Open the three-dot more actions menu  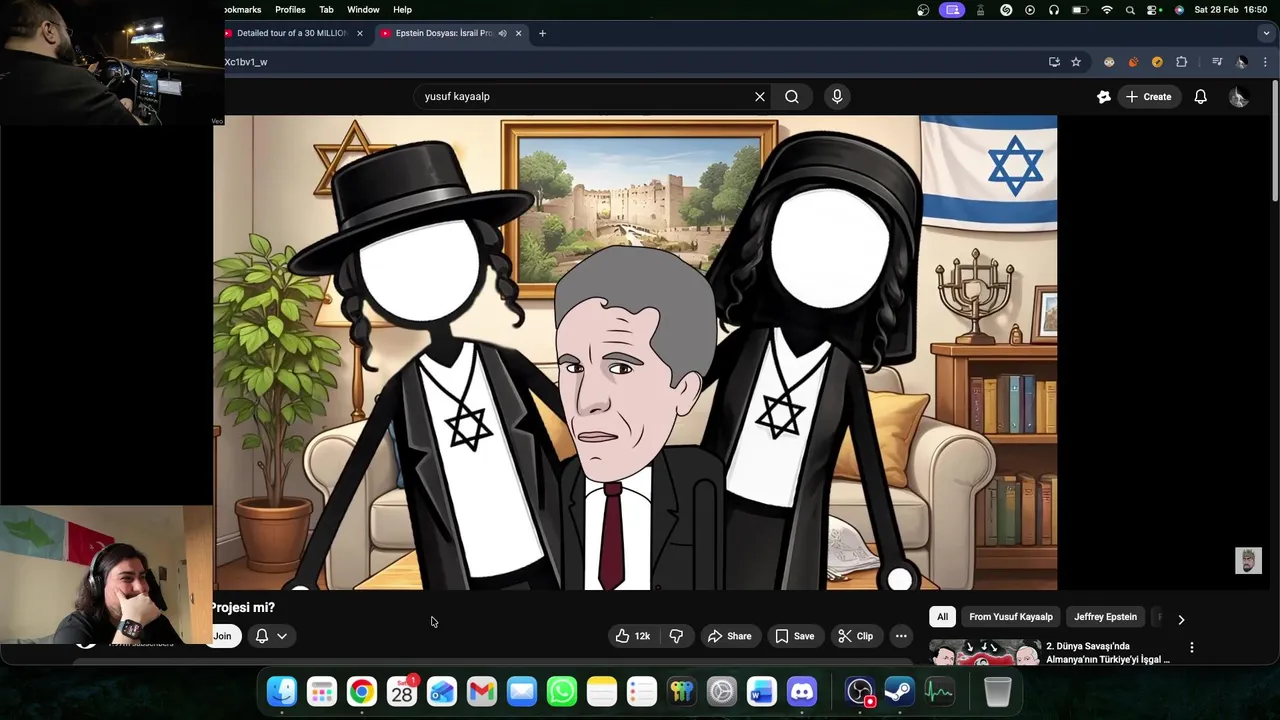coord(901,636)
